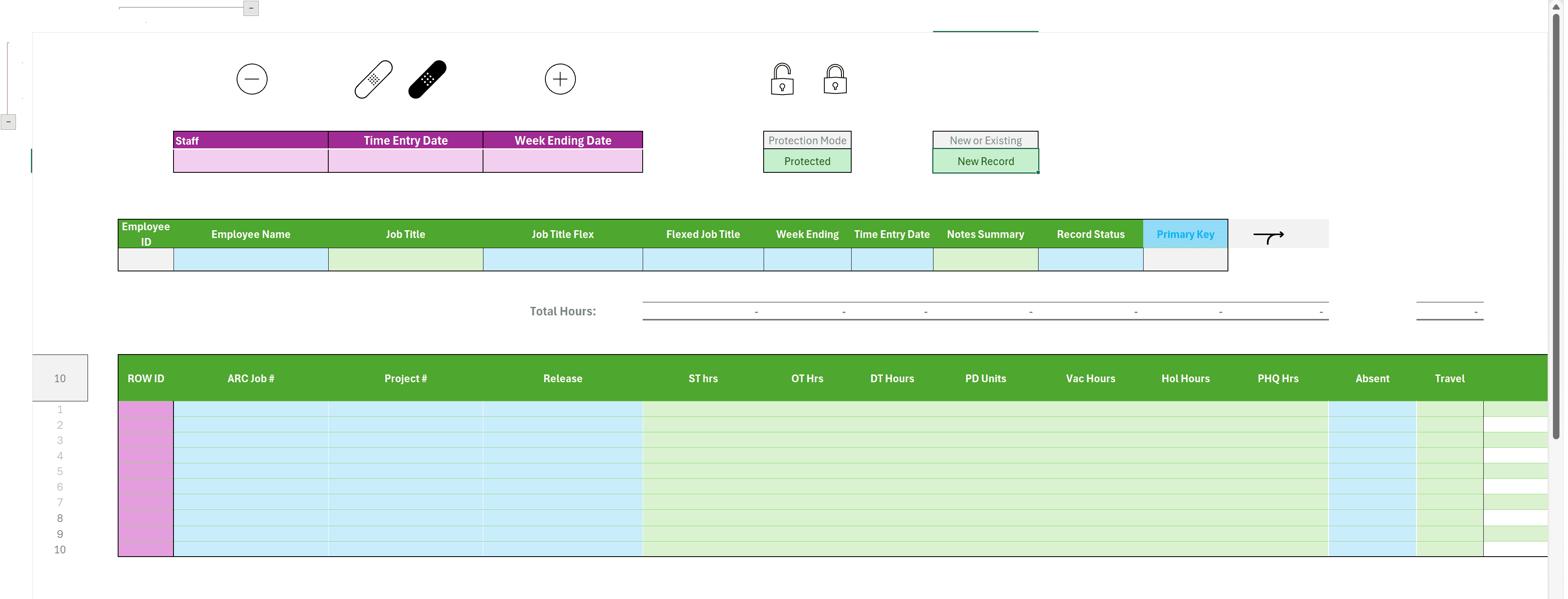Click the Time Entry Date pink input cell
The image size is (1568, 599).
405,161
